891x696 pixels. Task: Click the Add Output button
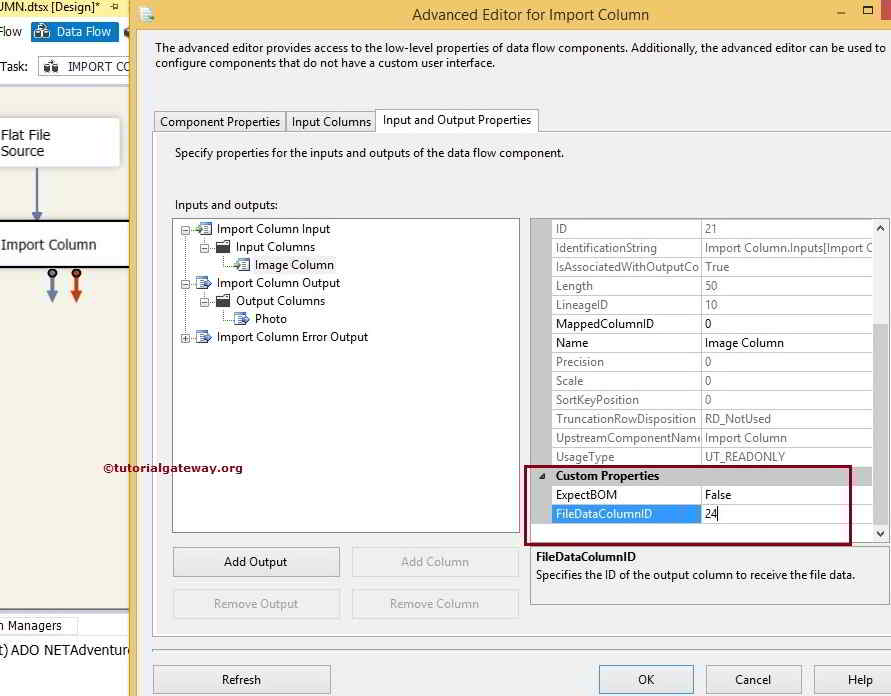255,561
